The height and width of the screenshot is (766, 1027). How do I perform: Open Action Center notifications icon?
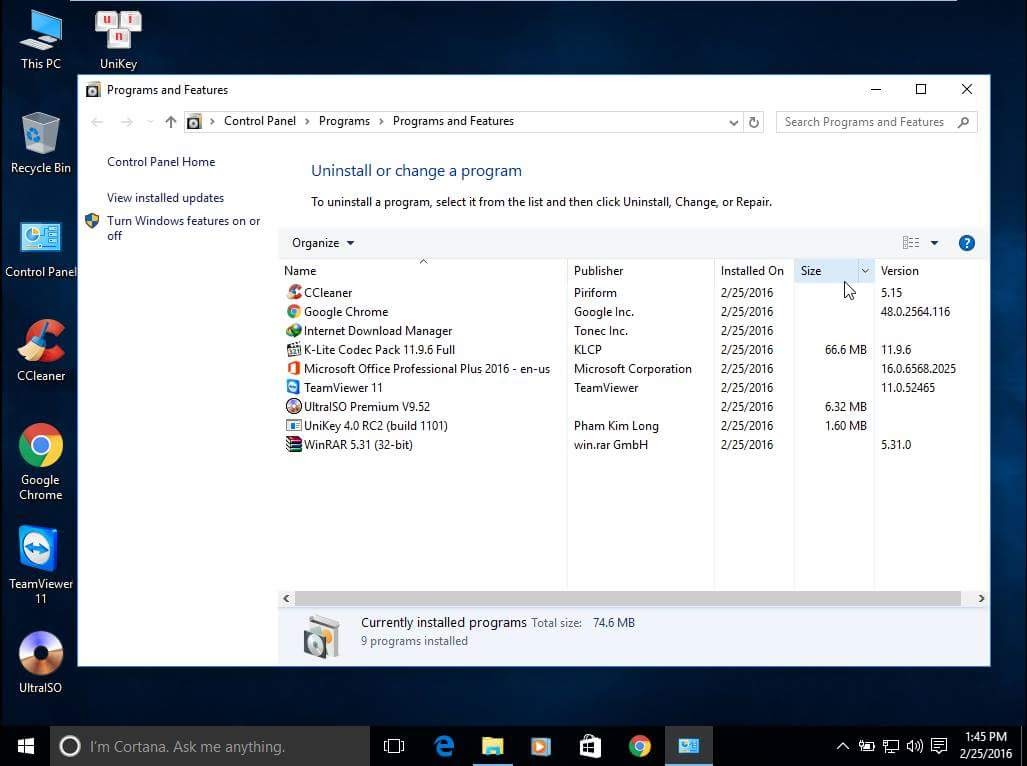939,746
